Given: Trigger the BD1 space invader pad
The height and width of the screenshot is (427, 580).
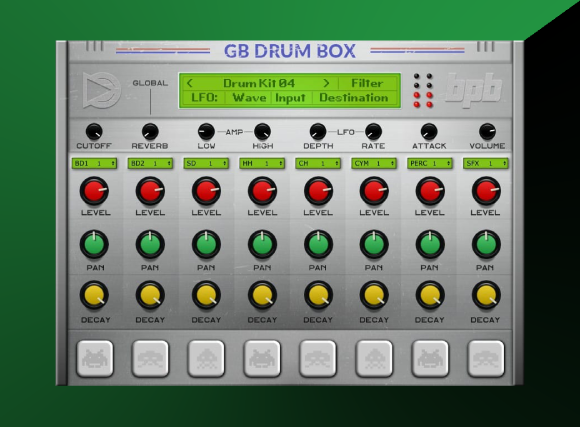Looking at the screenshot, I should (95, 359).
